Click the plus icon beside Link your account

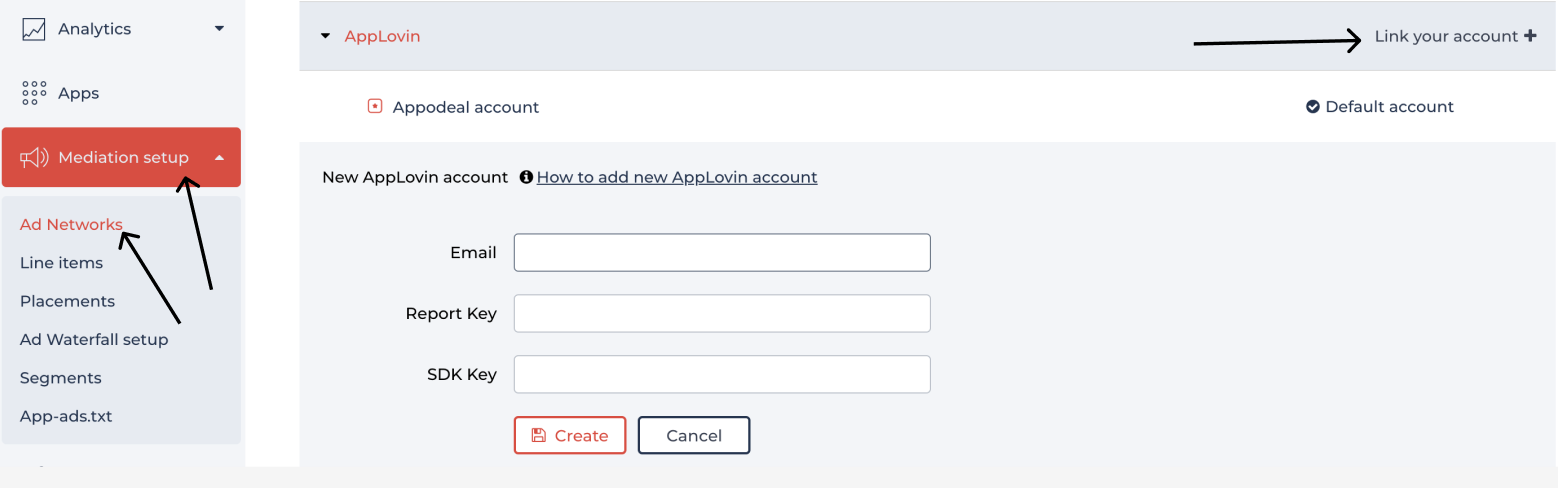[1530, 36]
